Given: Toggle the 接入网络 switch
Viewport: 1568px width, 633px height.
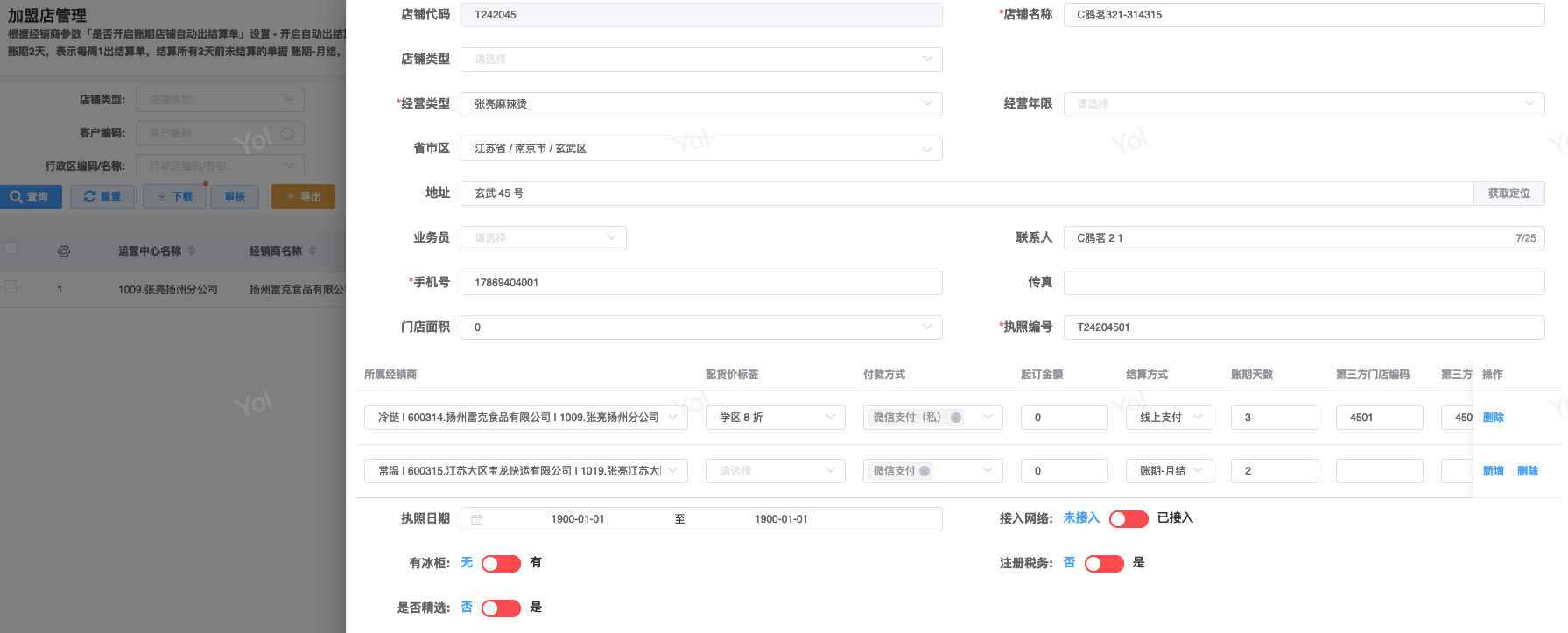Looking at the screenshot, I should coord(1129,519).
